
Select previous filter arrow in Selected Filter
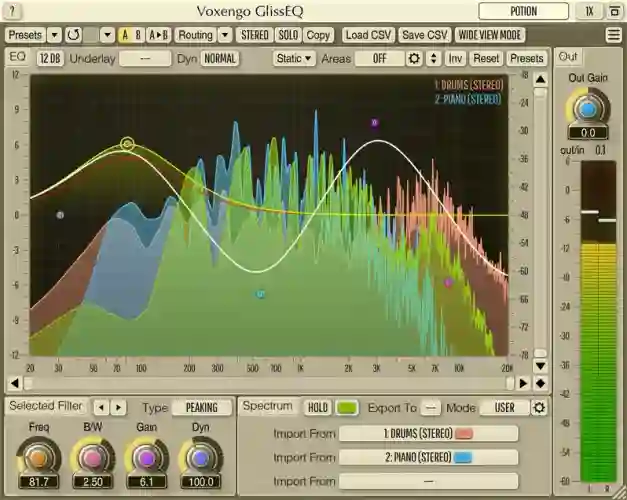(x=101, y=408)
